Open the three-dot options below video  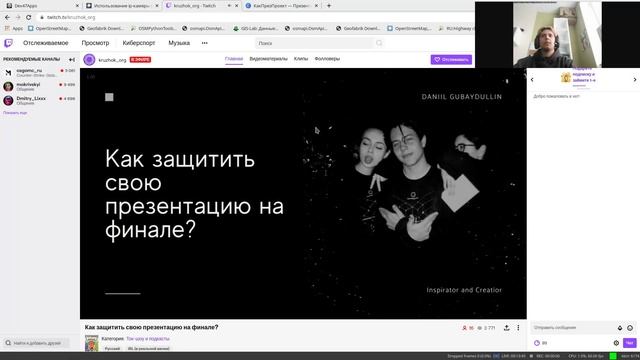518,328
